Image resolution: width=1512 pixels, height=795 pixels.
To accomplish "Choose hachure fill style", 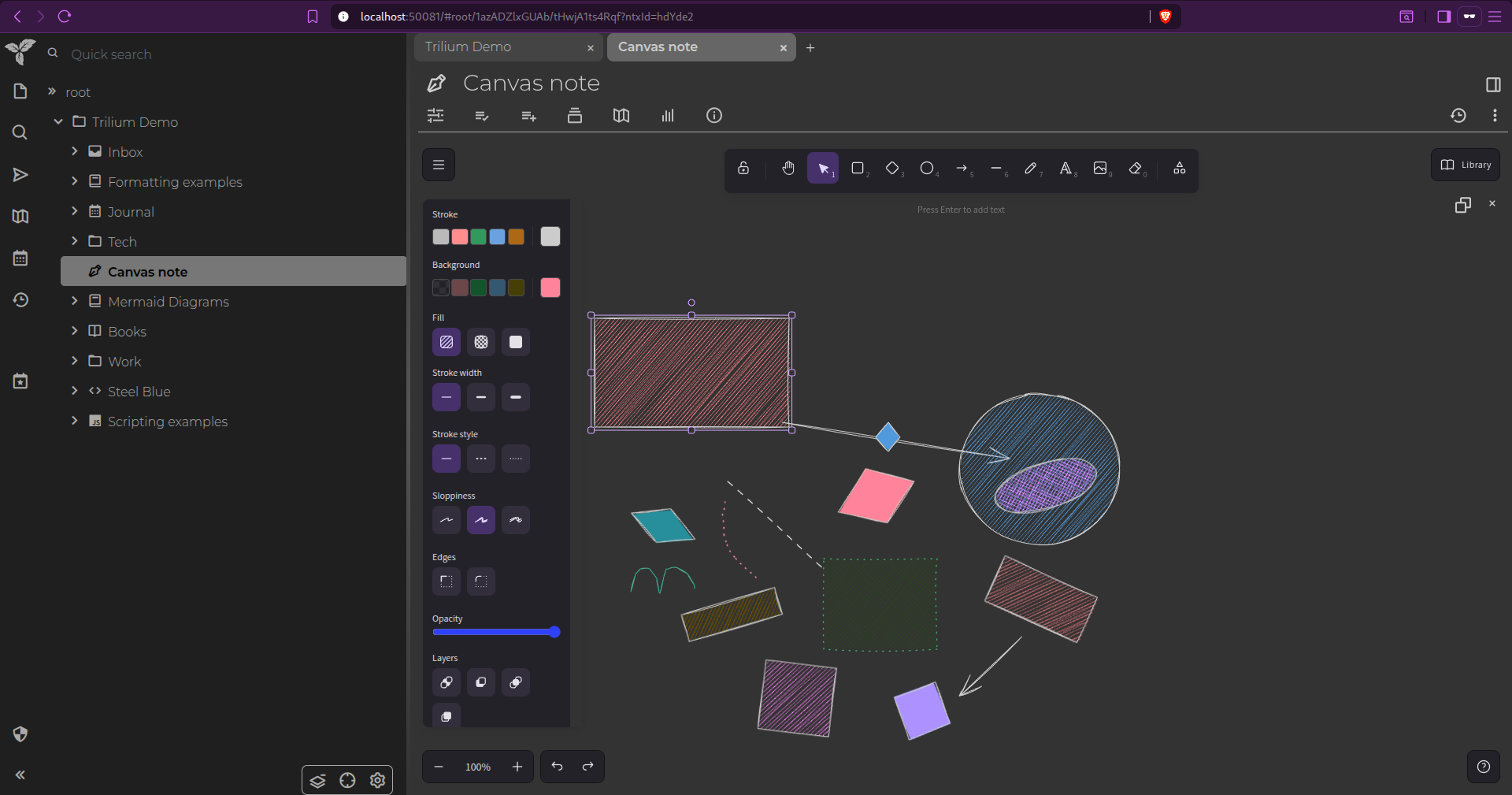I will click(447, 342).
